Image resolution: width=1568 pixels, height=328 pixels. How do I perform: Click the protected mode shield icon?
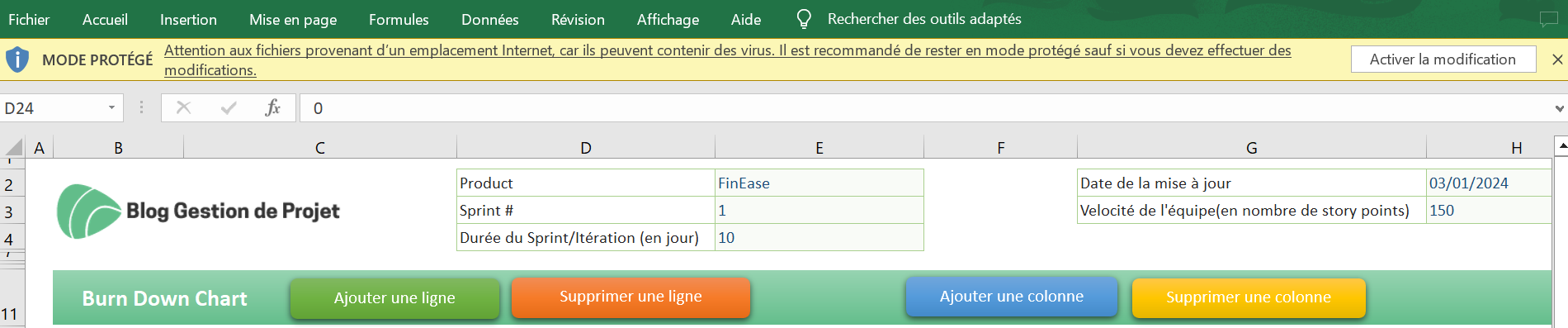pos(17,59)
